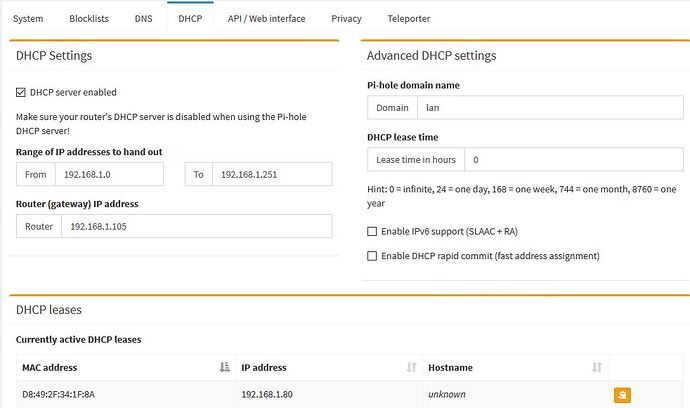Screen dimensions: 690x408
Task: Switch to the System tab
Action: pos(28,19)
